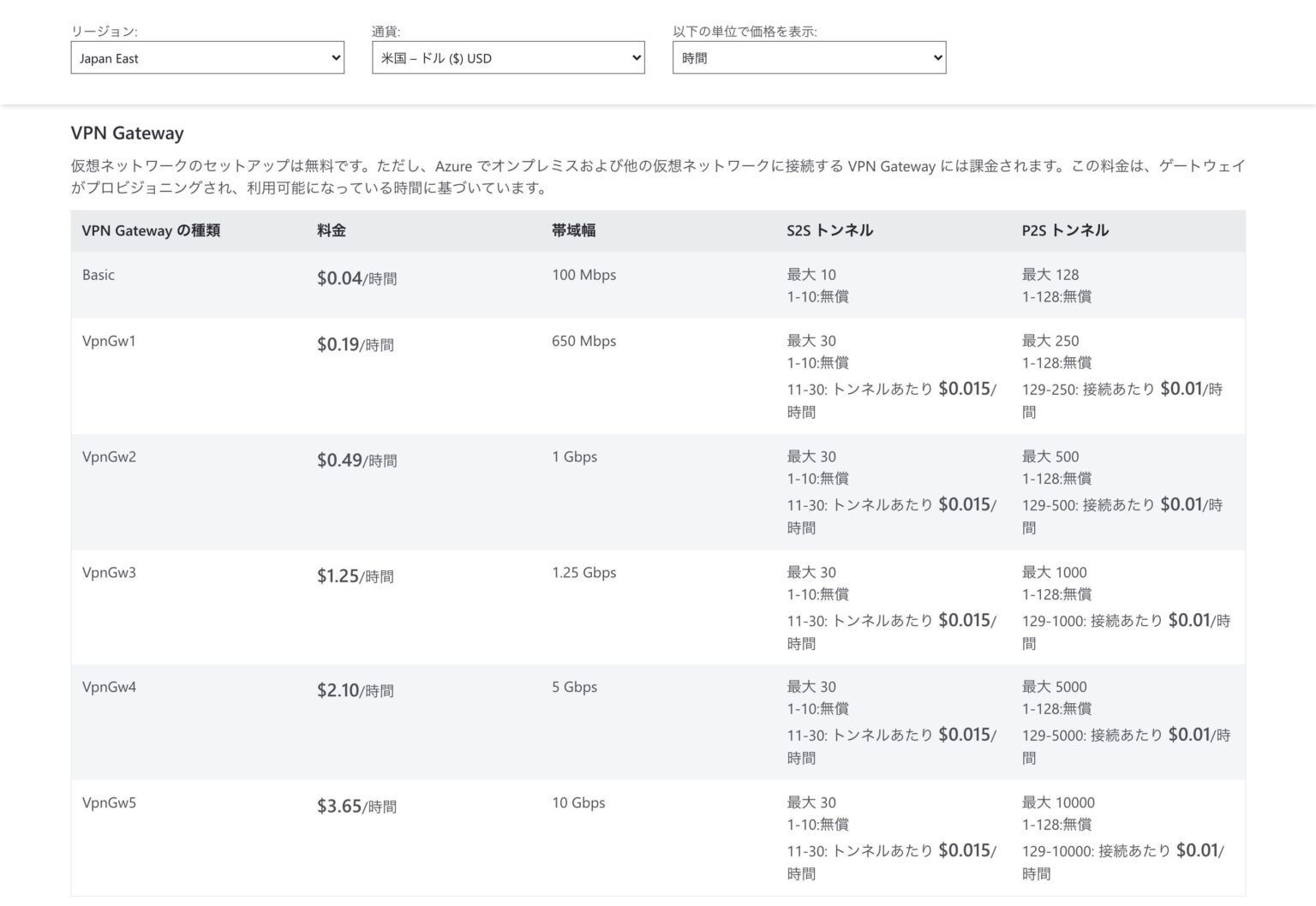Click the 料金 column header
The height and width of the screenshot is (906, 1316).
[329, 230]
